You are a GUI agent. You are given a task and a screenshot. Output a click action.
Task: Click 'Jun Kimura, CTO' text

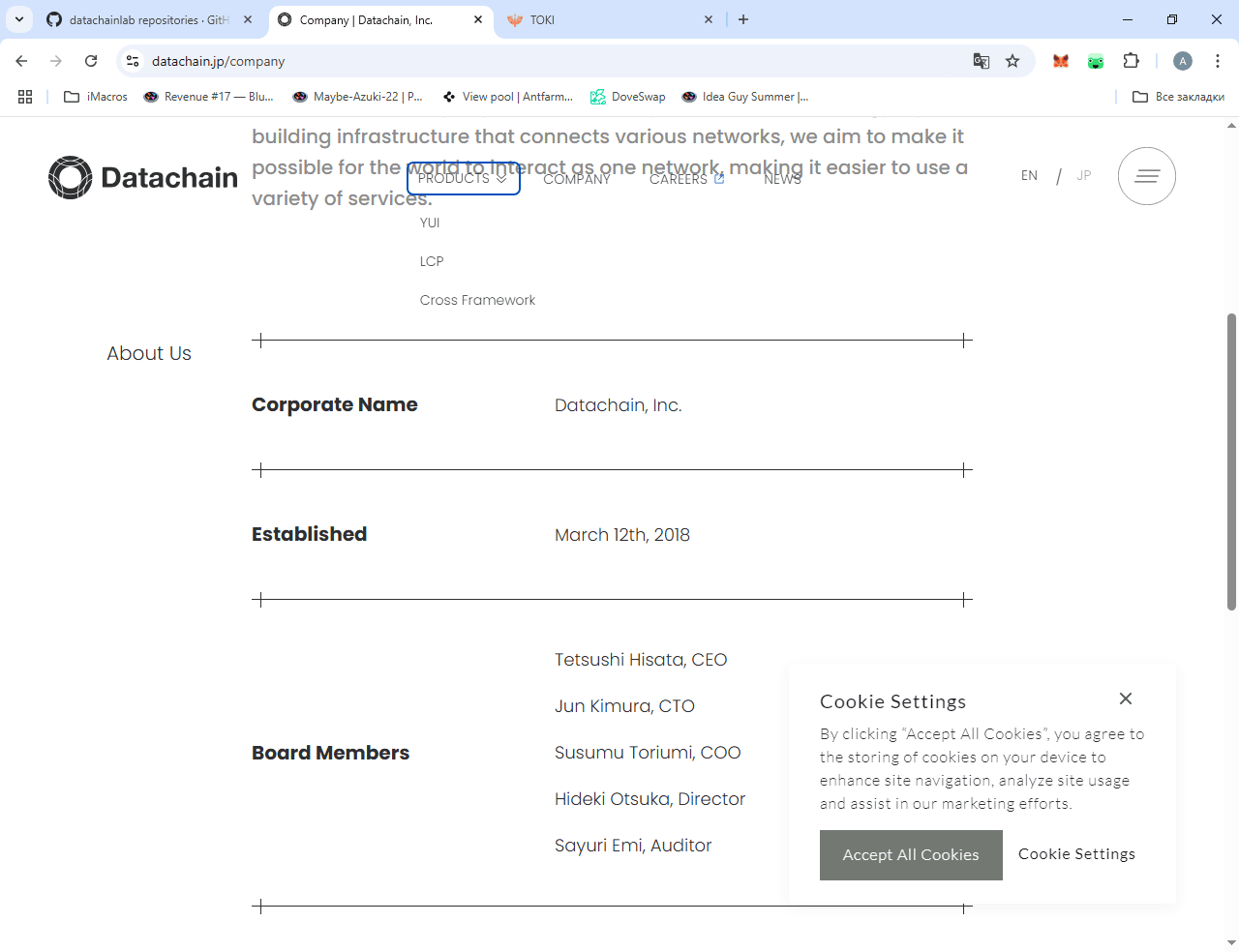[624, 706]
